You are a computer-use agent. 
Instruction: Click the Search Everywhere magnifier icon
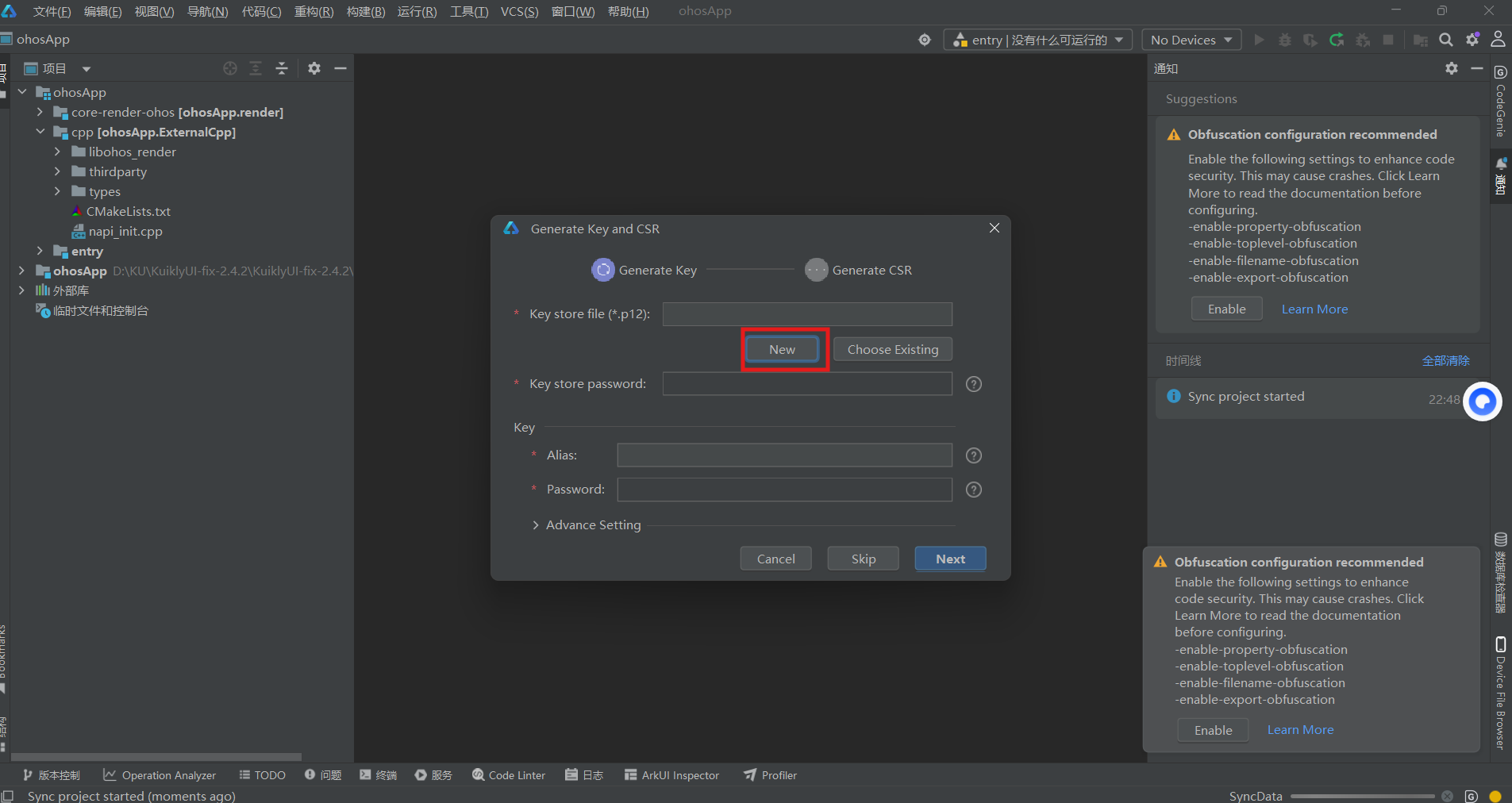[x=1446, y=40]
